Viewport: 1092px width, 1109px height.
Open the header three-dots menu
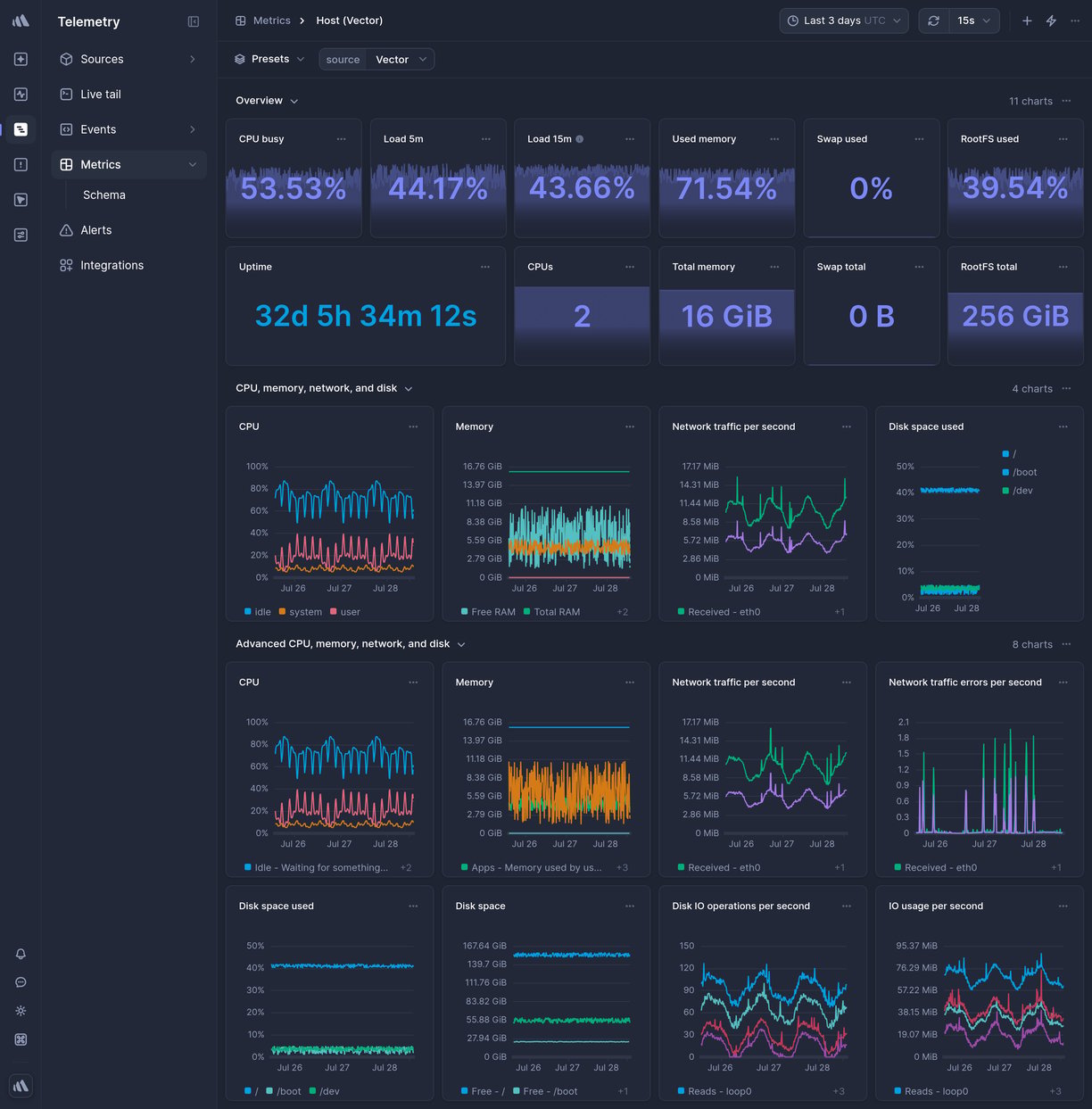tap(1075, 21)
